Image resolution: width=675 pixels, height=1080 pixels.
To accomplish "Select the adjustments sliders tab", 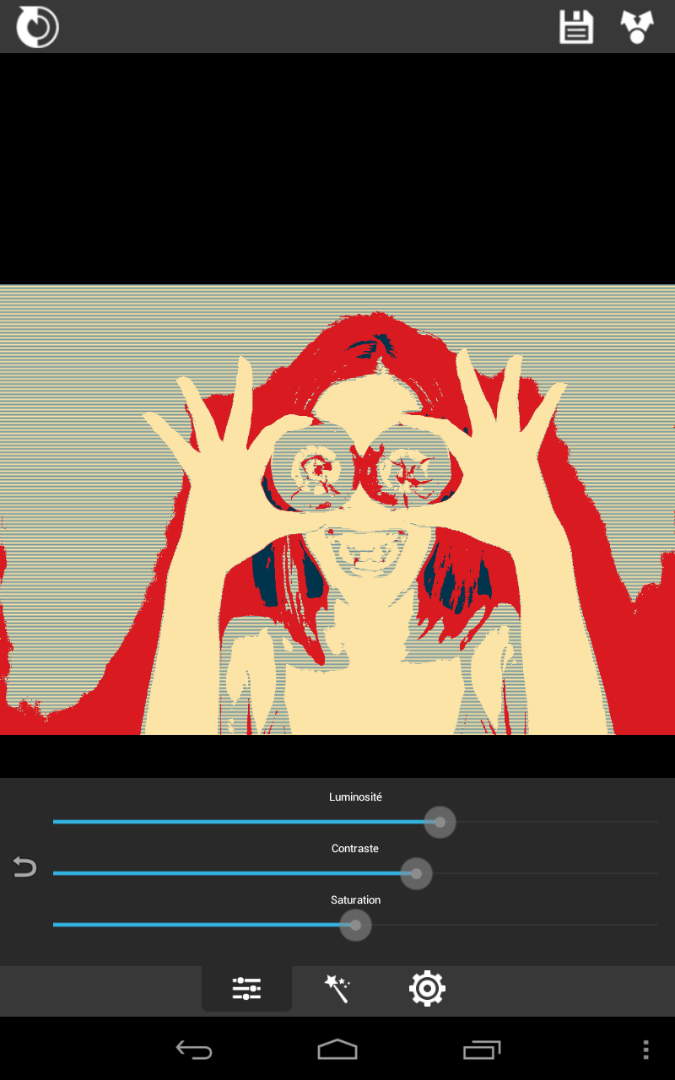I will [x=247, y=988].
